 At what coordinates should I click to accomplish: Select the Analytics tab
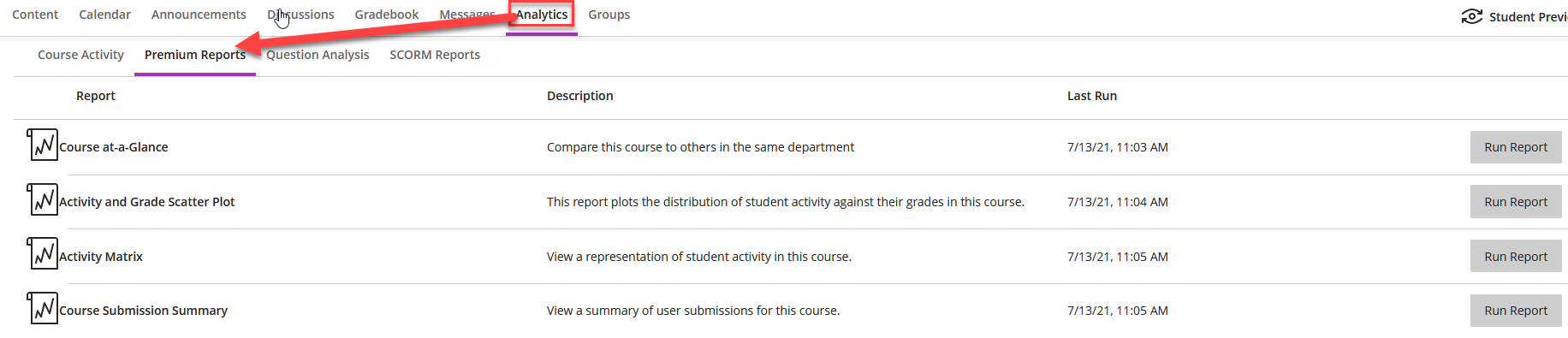coord(542,15)
